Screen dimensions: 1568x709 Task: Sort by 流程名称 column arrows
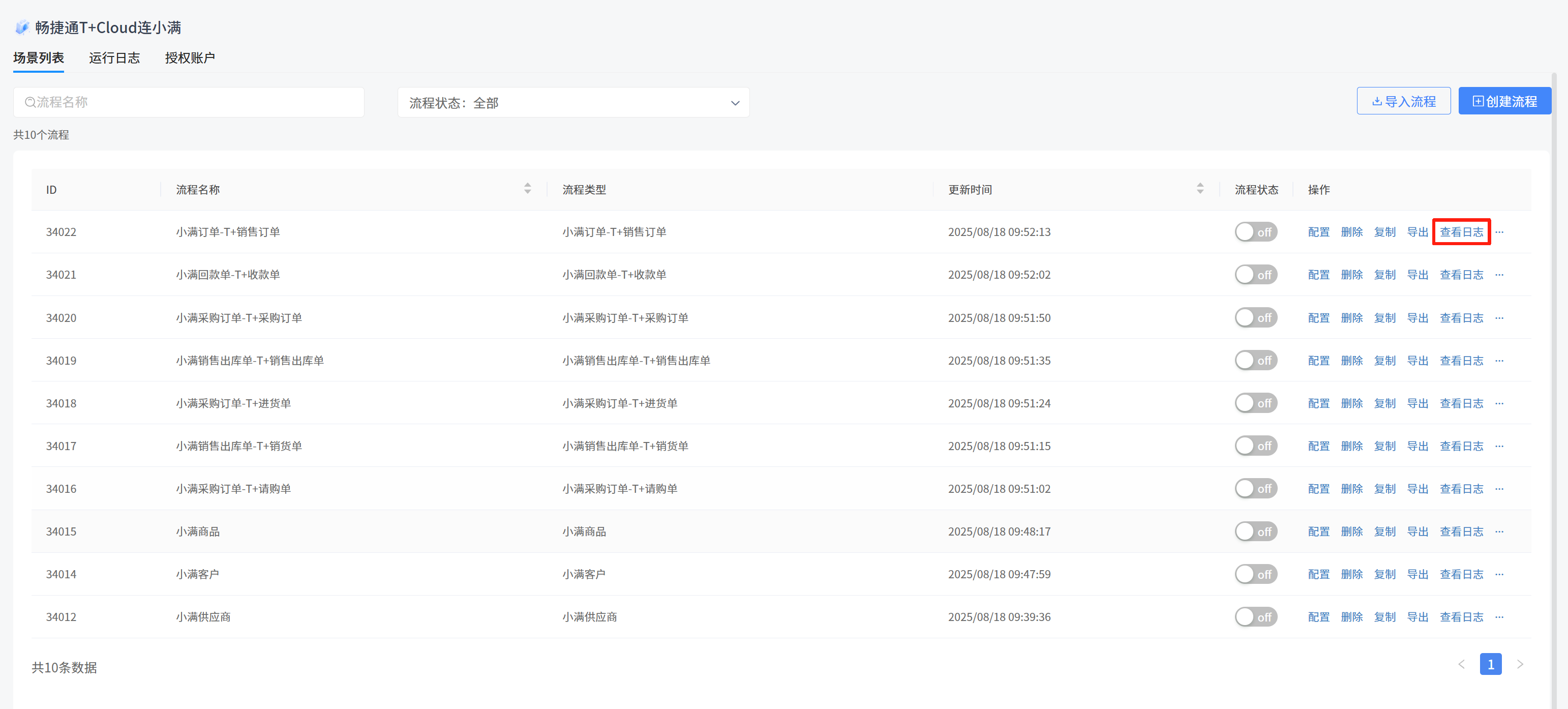click(x=527, y=189)
